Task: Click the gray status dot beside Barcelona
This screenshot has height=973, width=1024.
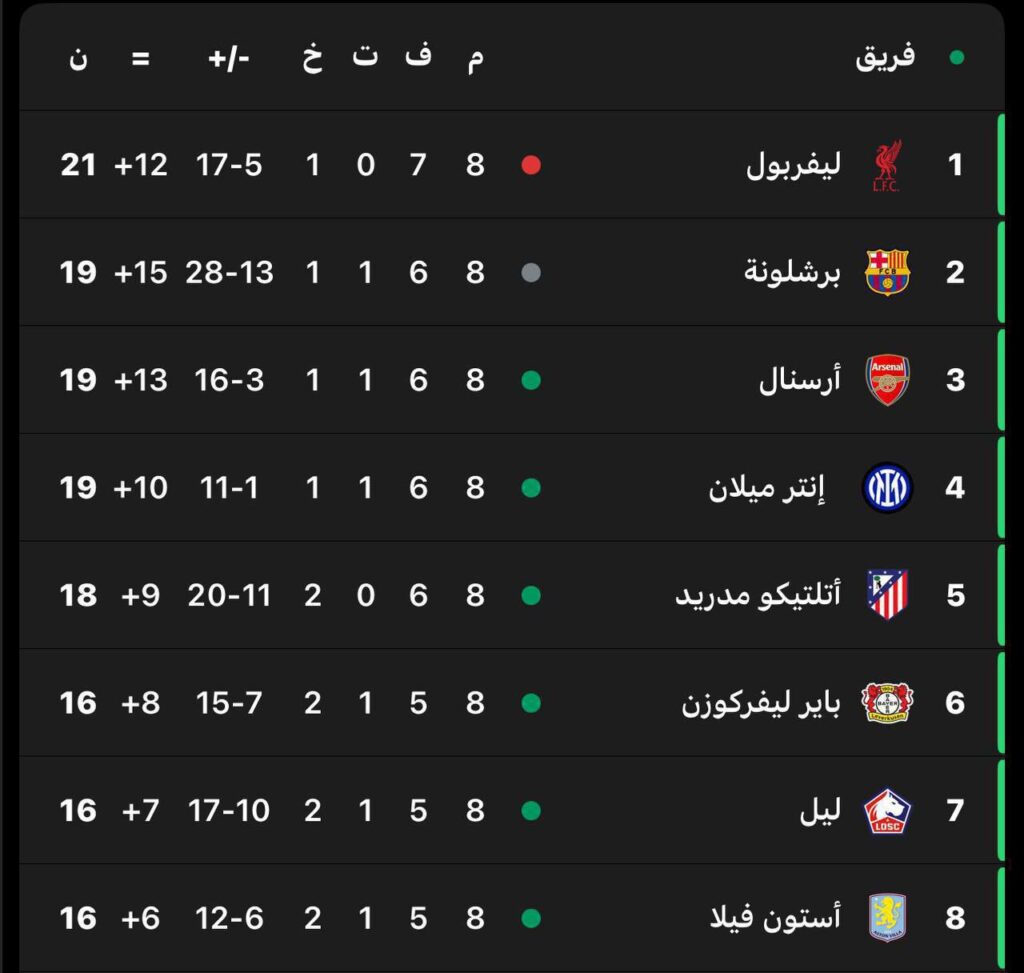Action: (531, 272)
